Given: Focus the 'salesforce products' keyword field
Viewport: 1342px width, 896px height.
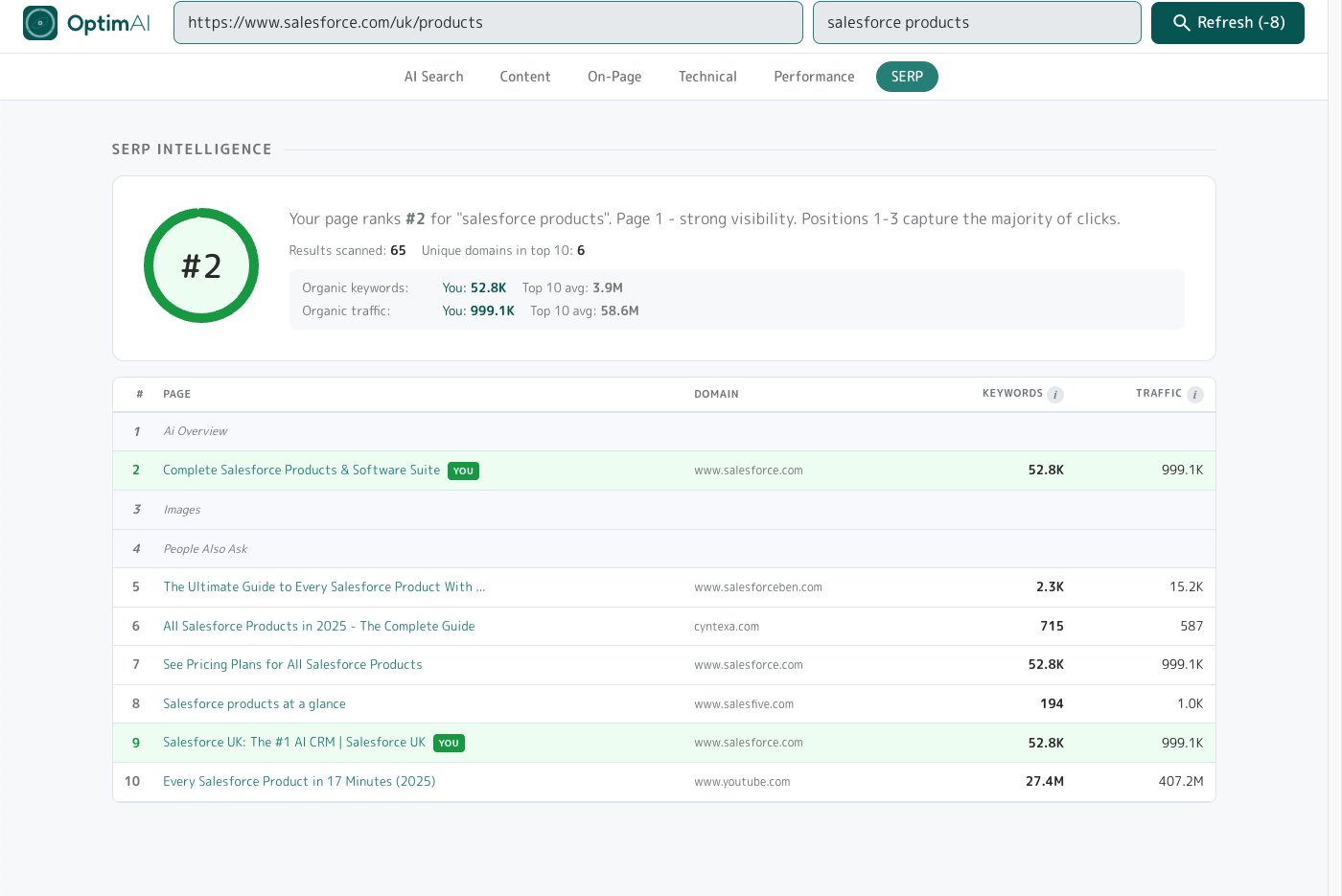Looking at the screenshot, I should [x=977, y=23].
